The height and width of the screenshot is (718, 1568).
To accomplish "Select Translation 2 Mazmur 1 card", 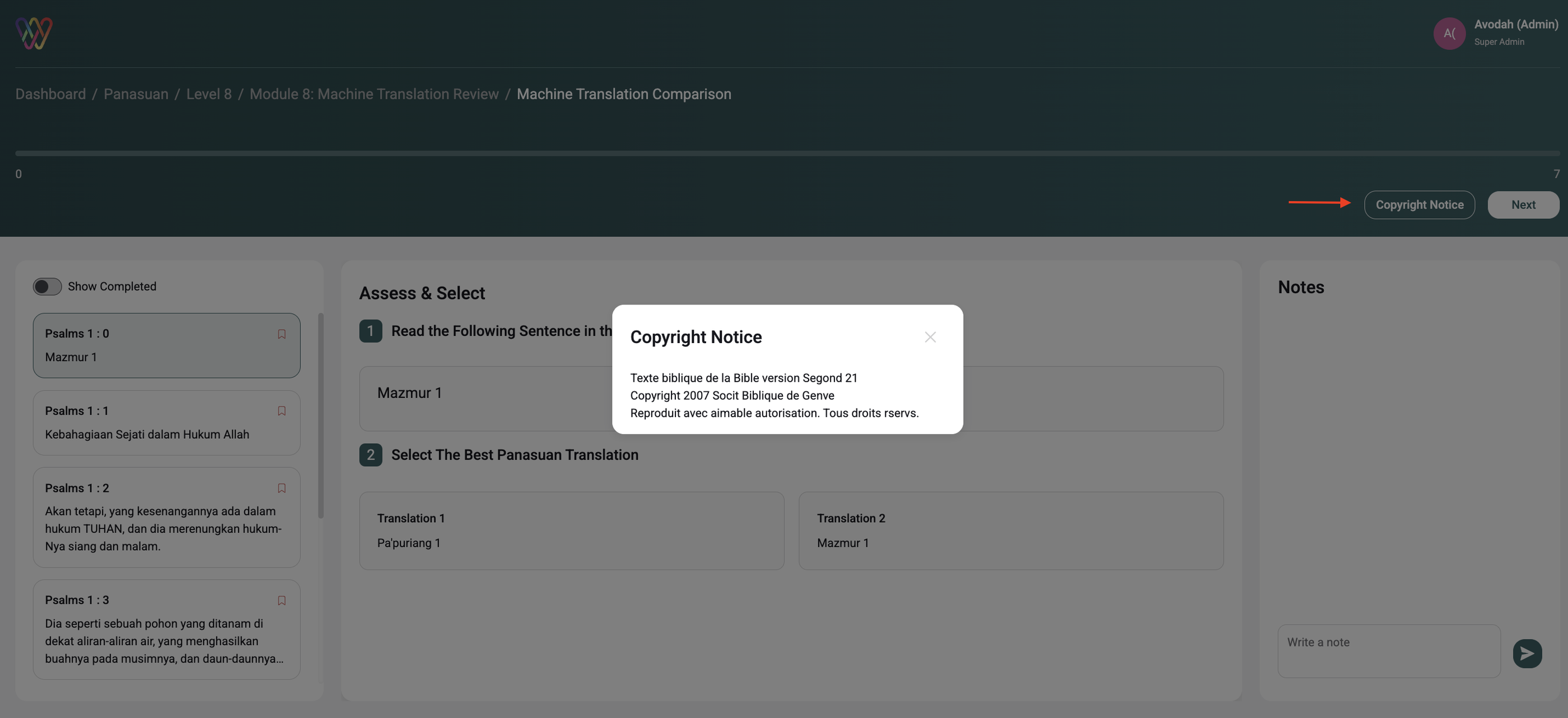I will click(x=1010, y=531).
